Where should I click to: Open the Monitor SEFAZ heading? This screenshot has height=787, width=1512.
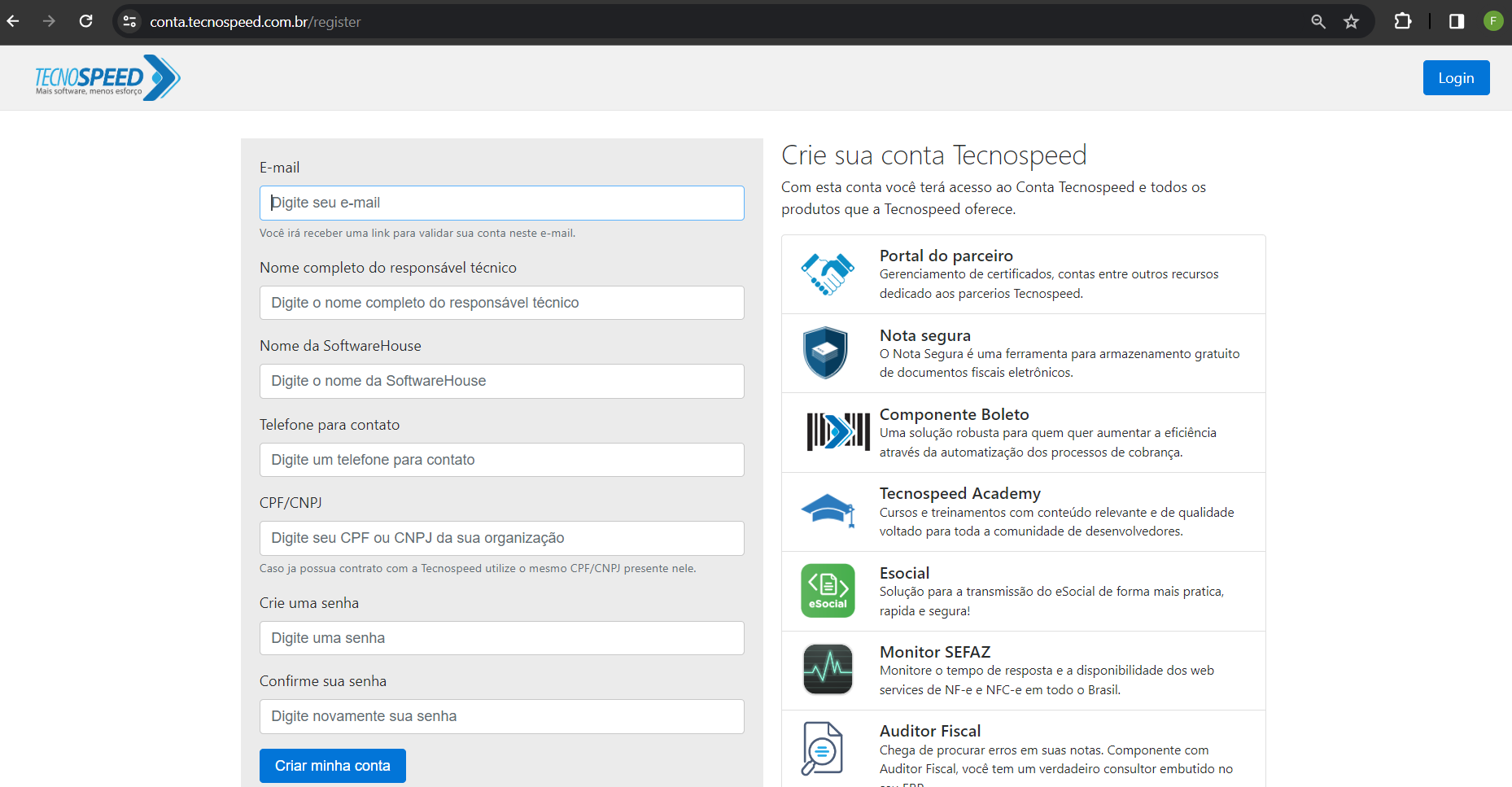click(x=935, y=652)
